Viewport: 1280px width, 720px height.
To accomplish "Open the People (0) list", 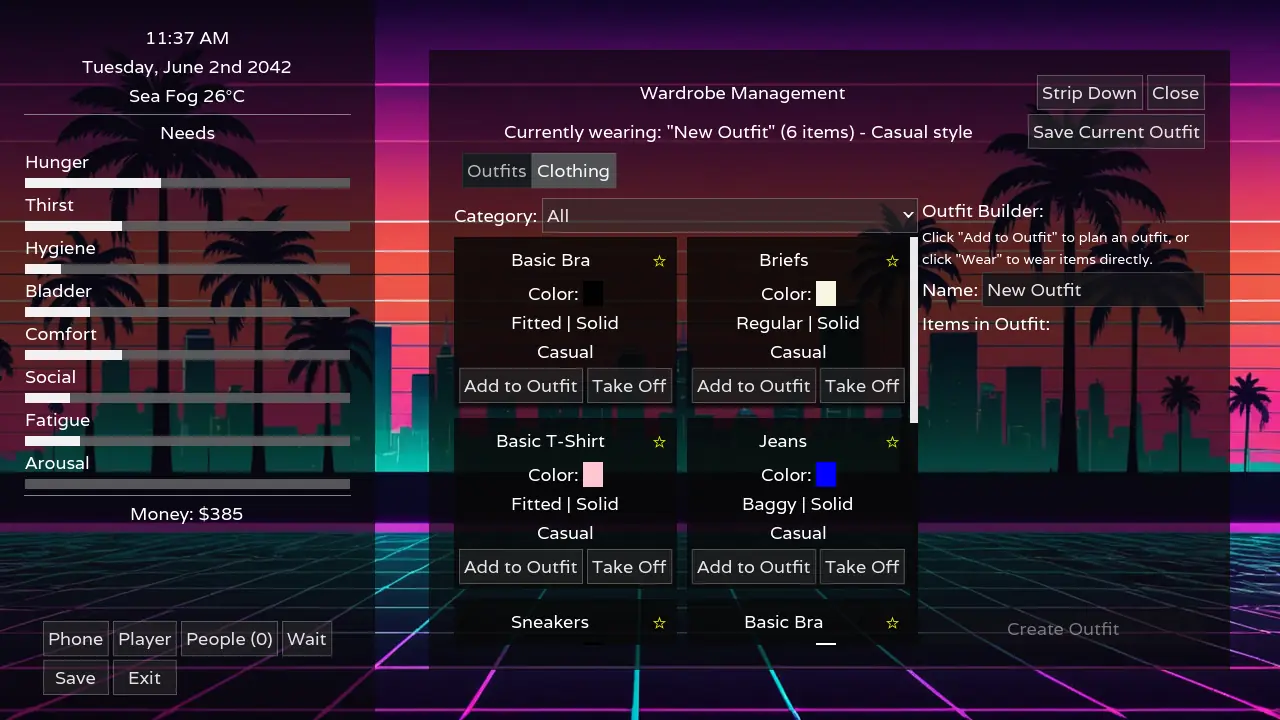I will pyautogui.click(x=229, y=639).
